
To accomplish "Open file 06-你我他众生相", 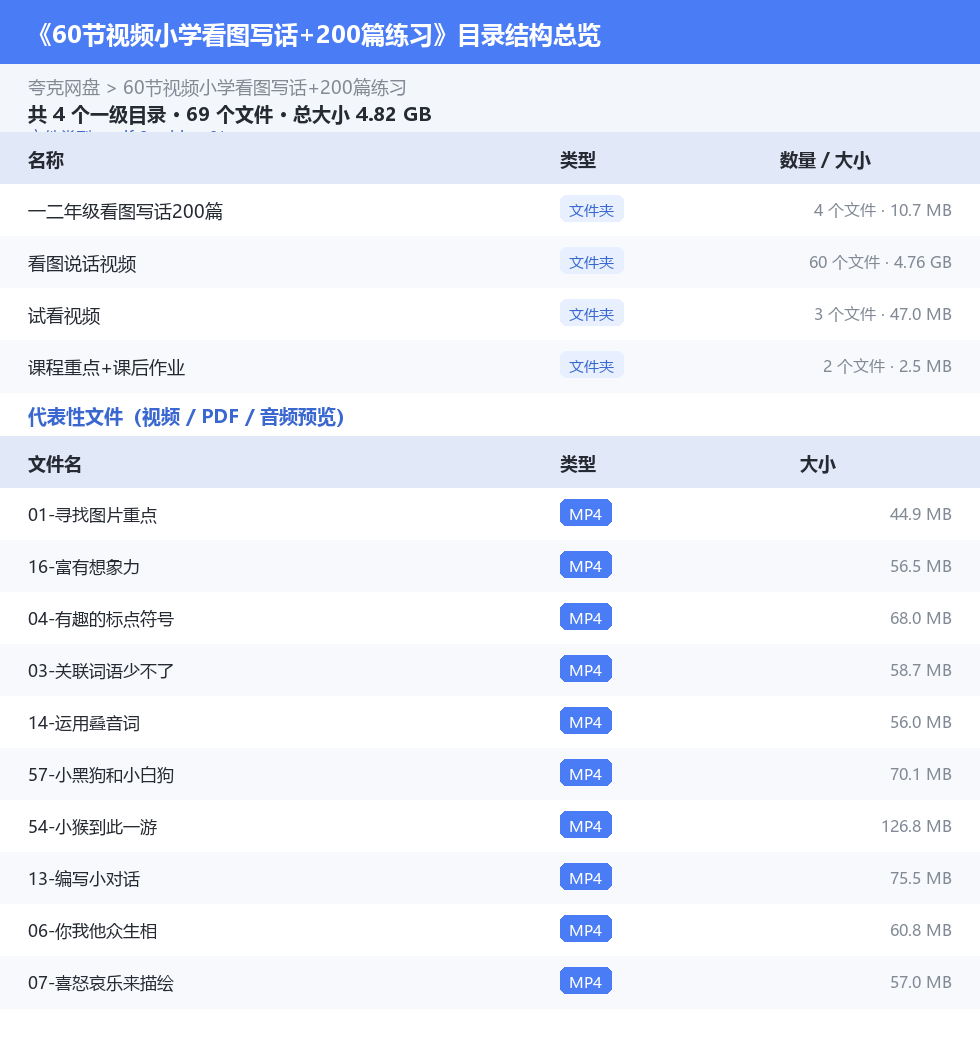I will 92,931.
